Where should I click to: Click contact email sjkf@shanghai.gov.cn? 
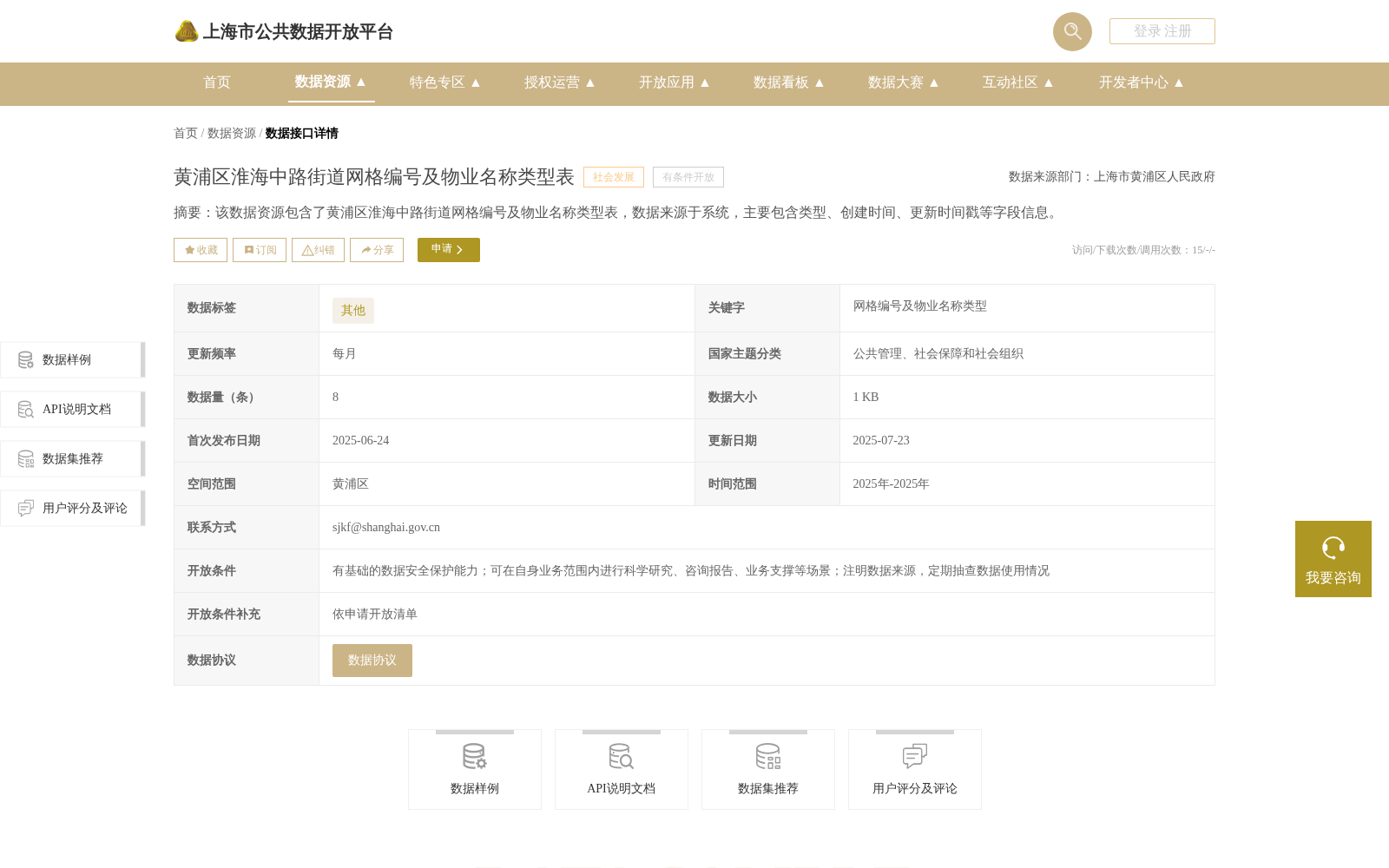tap(386, 527)
